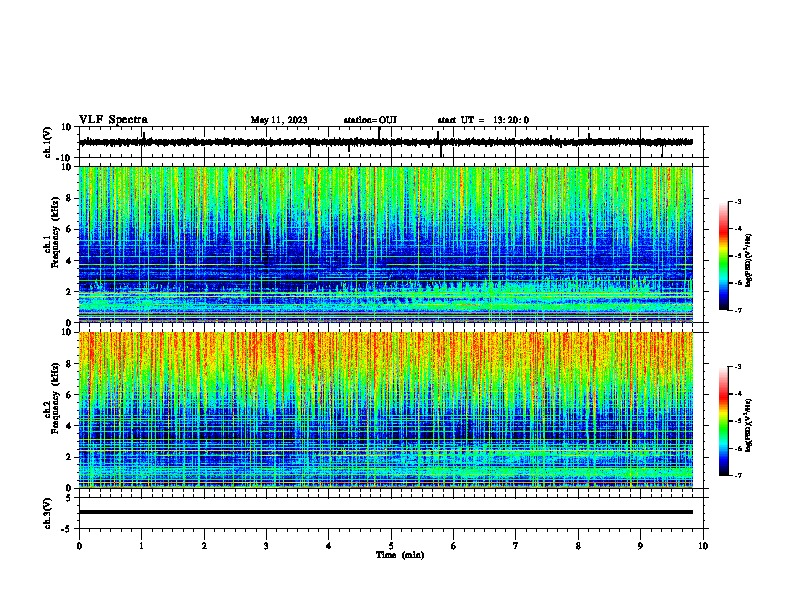Viewport: 792px width, 612px height.
Task: Click the "9" tick on the time axis
Action: click(x=640, y=546)
